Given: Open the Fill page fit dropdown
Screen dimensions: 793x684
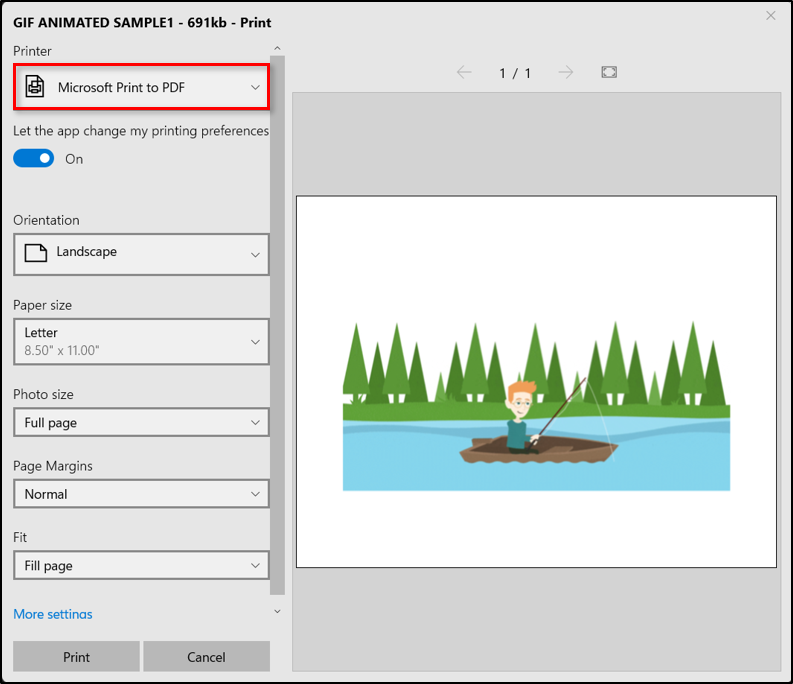Looking at the screenshot, I should 141,565.
